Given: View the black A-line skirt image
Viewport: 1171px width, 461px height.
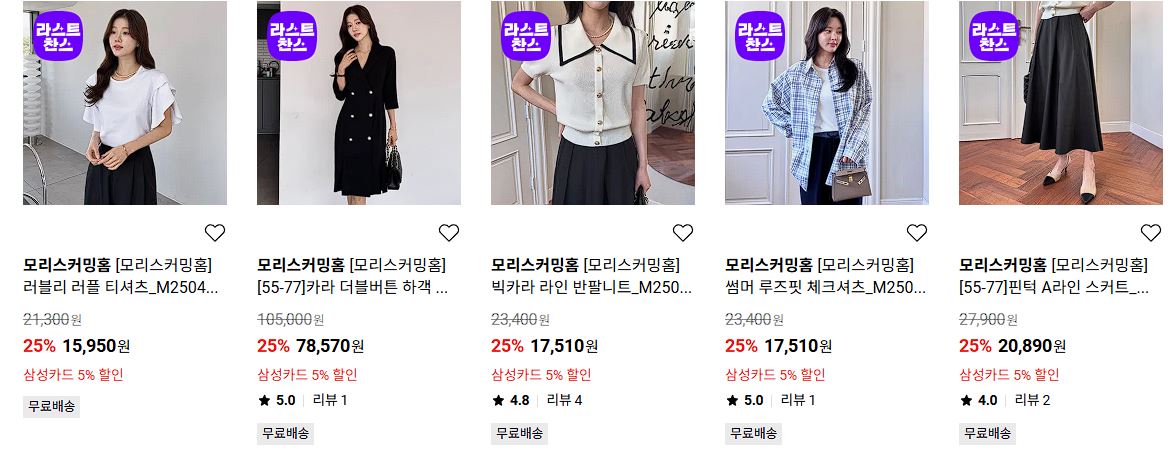Looking at the screenshot, I should 1060,103.
